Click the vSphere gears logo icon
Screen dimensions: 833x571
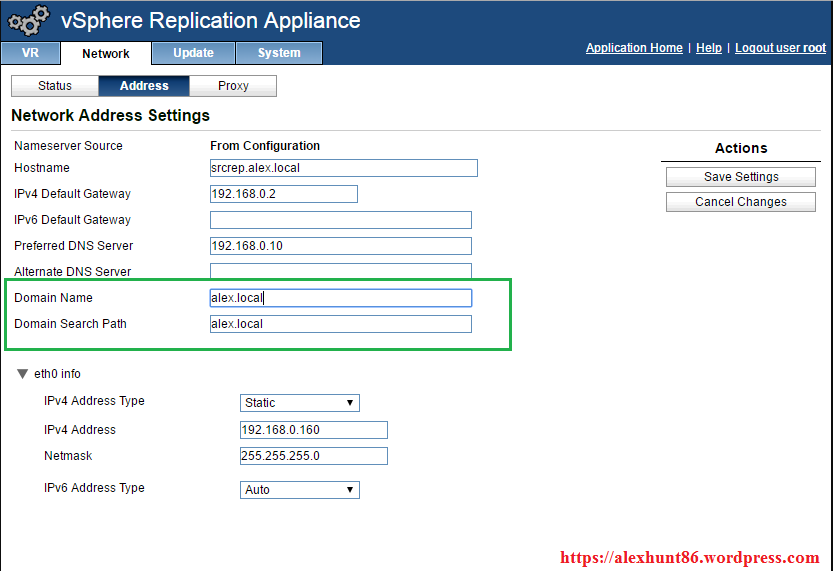pyautogui.click(x=28, y=21)
